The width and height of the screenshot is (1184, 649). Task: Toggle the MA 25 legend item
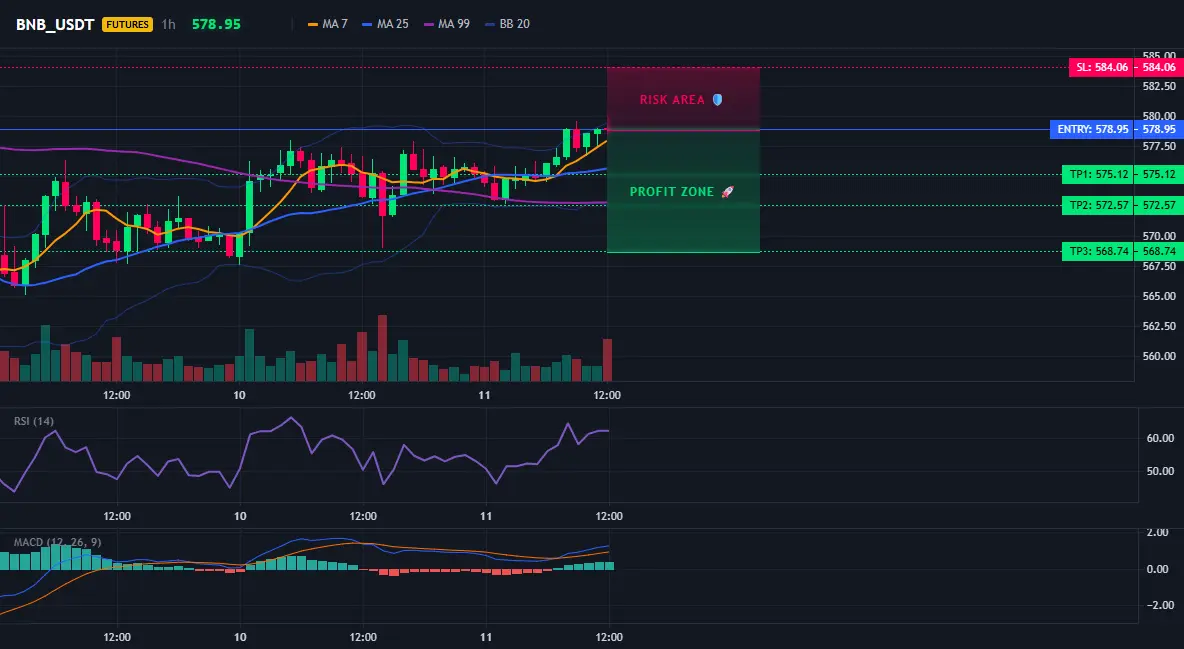tap(385, 24)
